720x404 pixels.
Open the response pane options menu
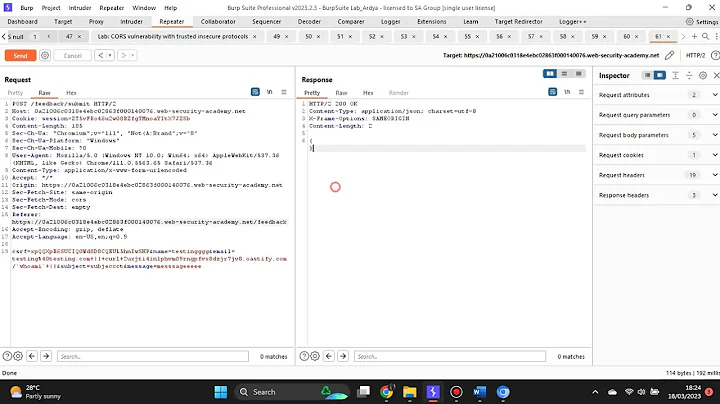pos(581,92)
